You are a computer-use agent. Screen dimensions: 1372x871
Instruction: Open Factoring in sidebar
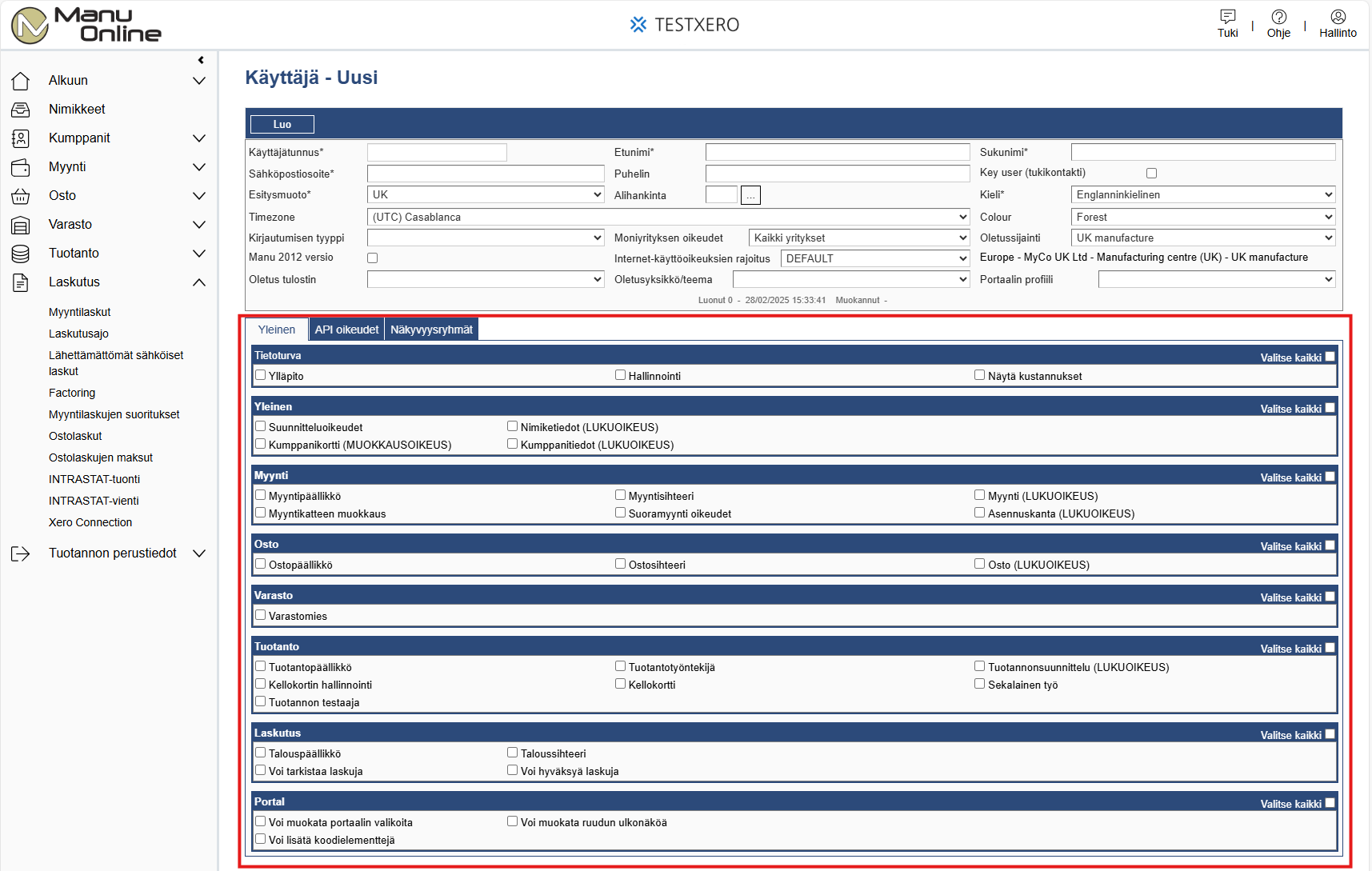pos(72,393)
